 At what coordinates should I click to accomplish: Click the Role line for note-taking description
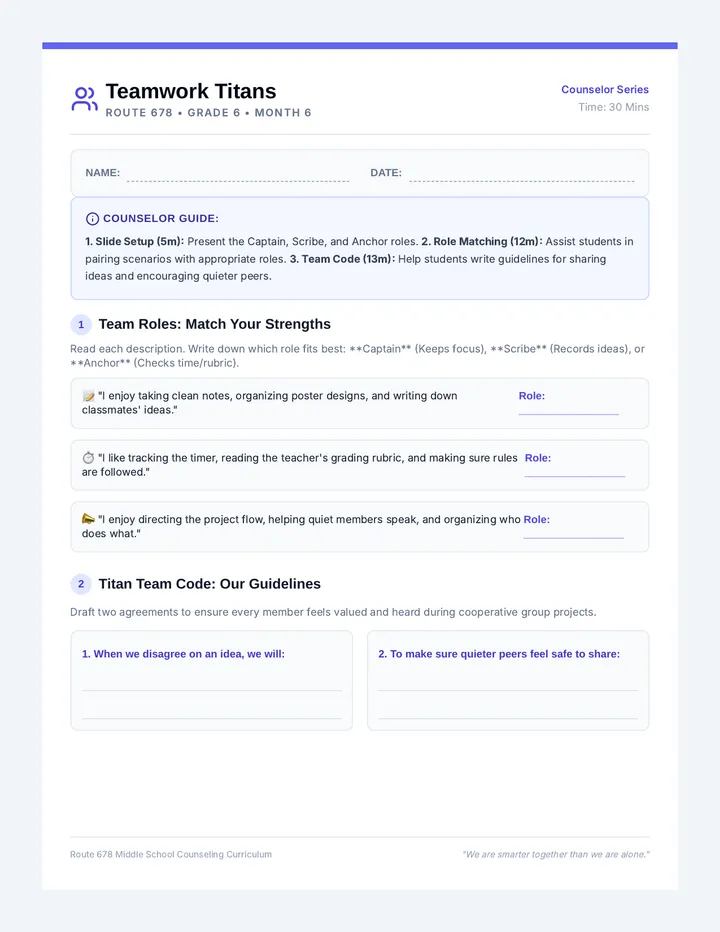point(568,414)
